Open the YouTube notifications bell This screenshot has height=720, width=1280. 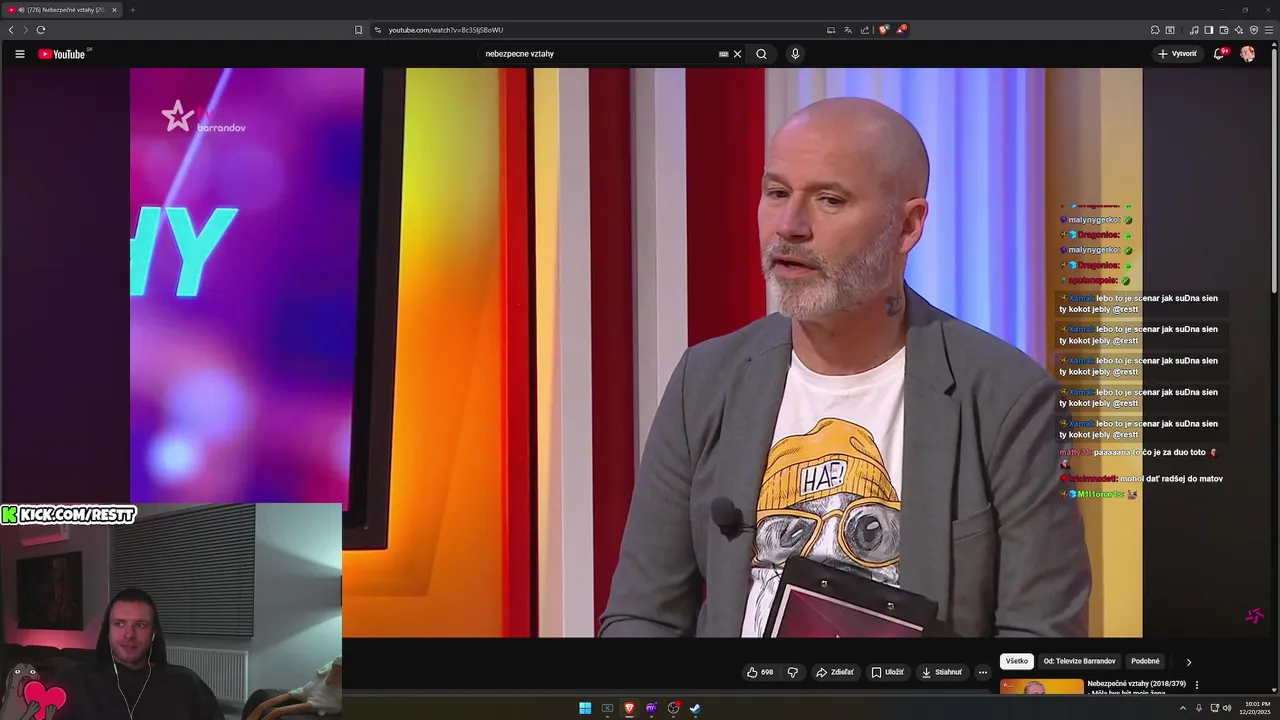tap(1219, 54)
